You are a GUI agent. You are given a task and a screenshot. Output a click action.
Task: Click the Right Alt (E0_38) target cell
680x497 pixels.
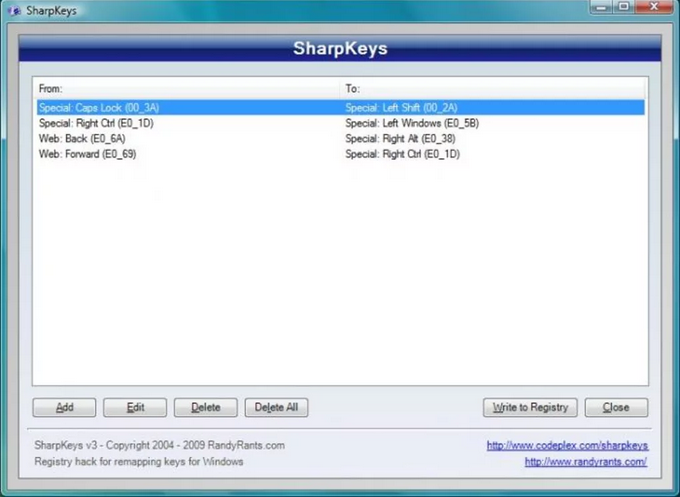[x=400, y=139]
